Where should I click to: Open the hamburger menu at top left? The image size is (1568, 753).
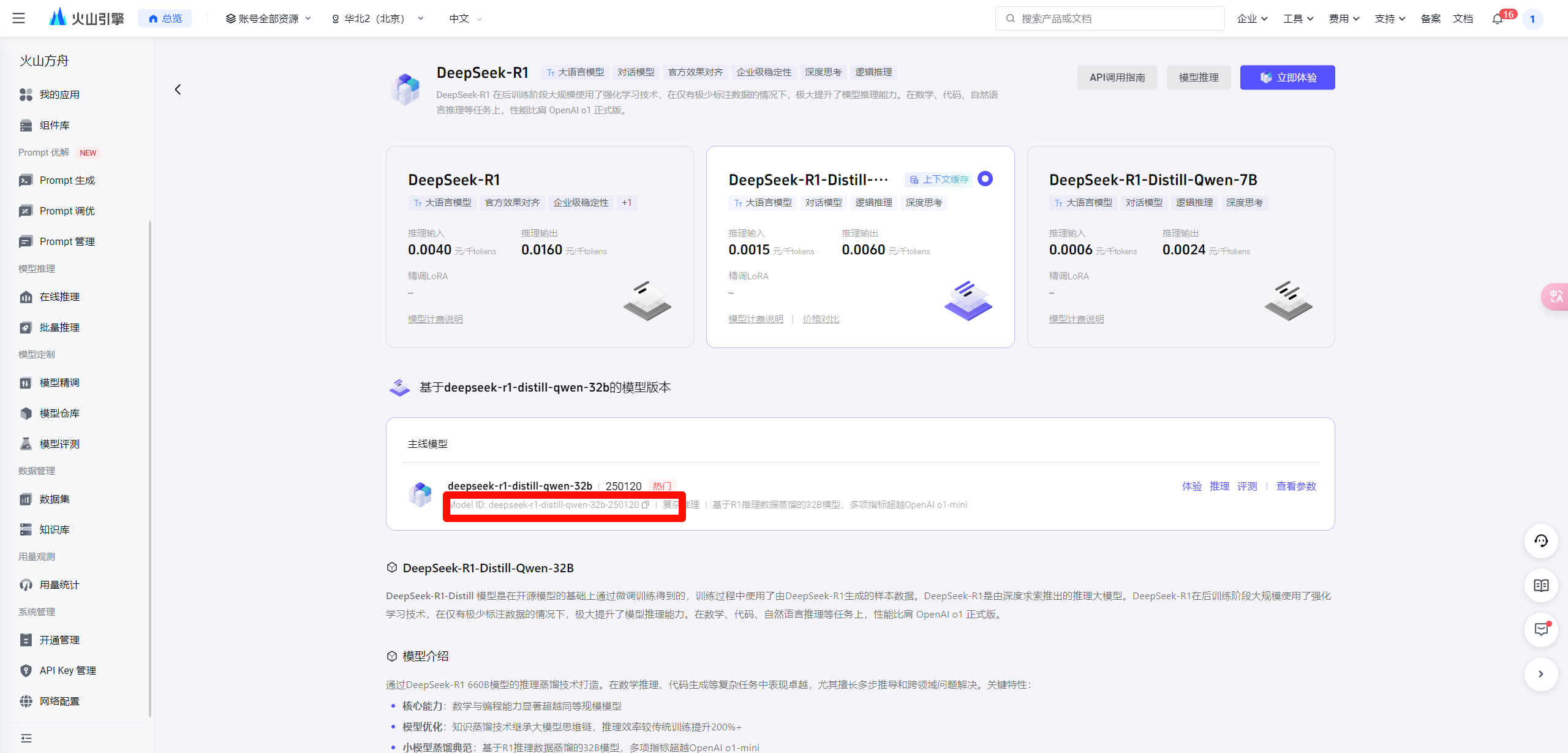[x=19, y=18]
